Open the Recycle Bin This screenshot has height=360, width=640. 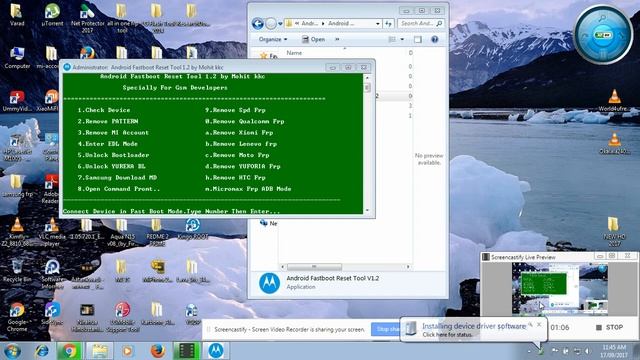17,271
